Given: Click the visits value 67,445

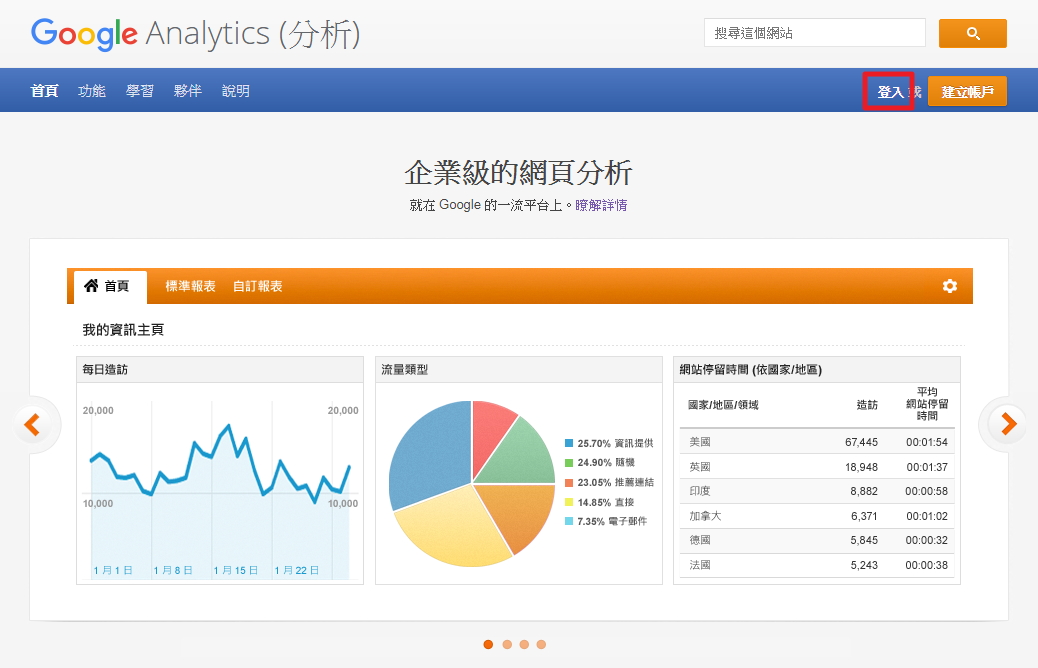Looking at the screenshot, I should (861, 442).
